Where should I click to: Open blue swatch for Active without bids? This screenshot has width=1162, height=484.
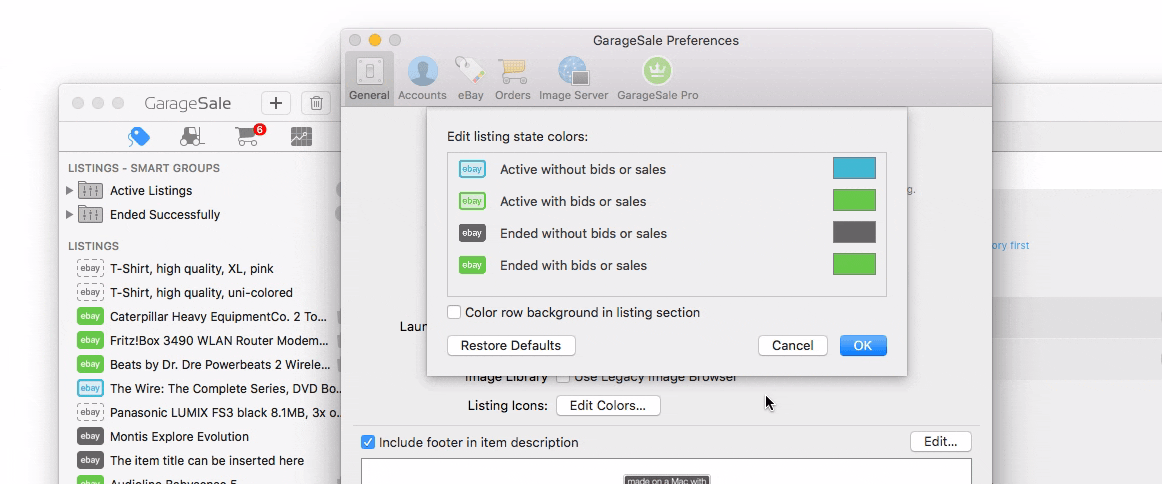854,168
